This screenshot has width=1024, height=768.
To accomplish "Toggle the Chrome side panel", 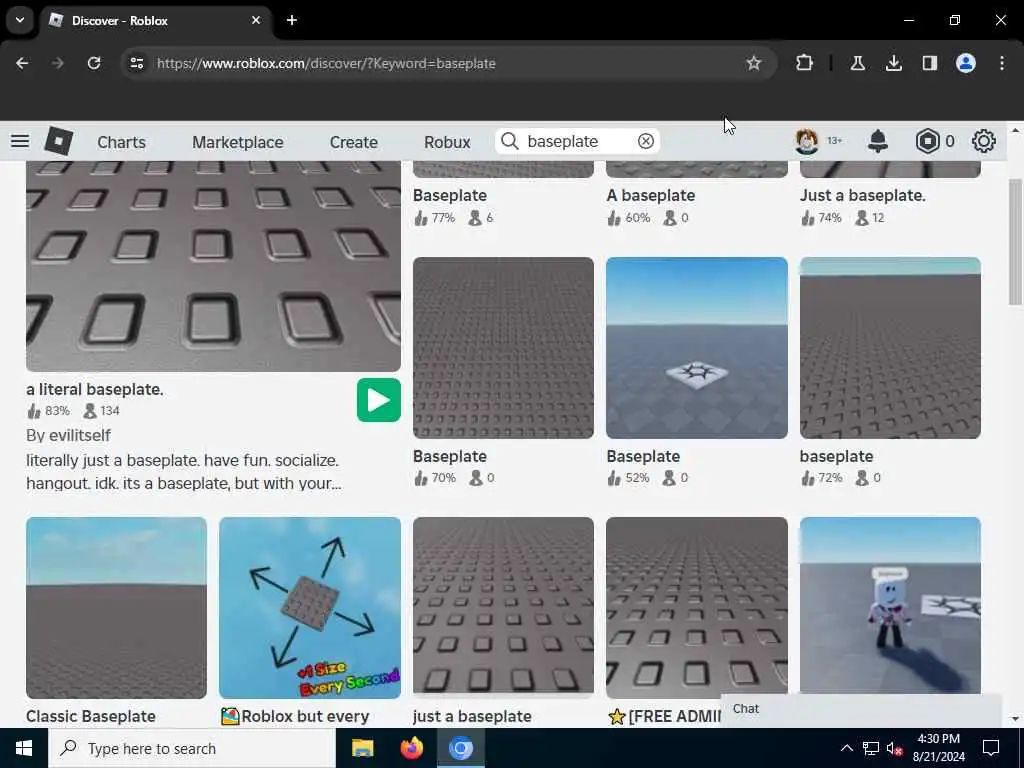I will (x=929, y=63).
